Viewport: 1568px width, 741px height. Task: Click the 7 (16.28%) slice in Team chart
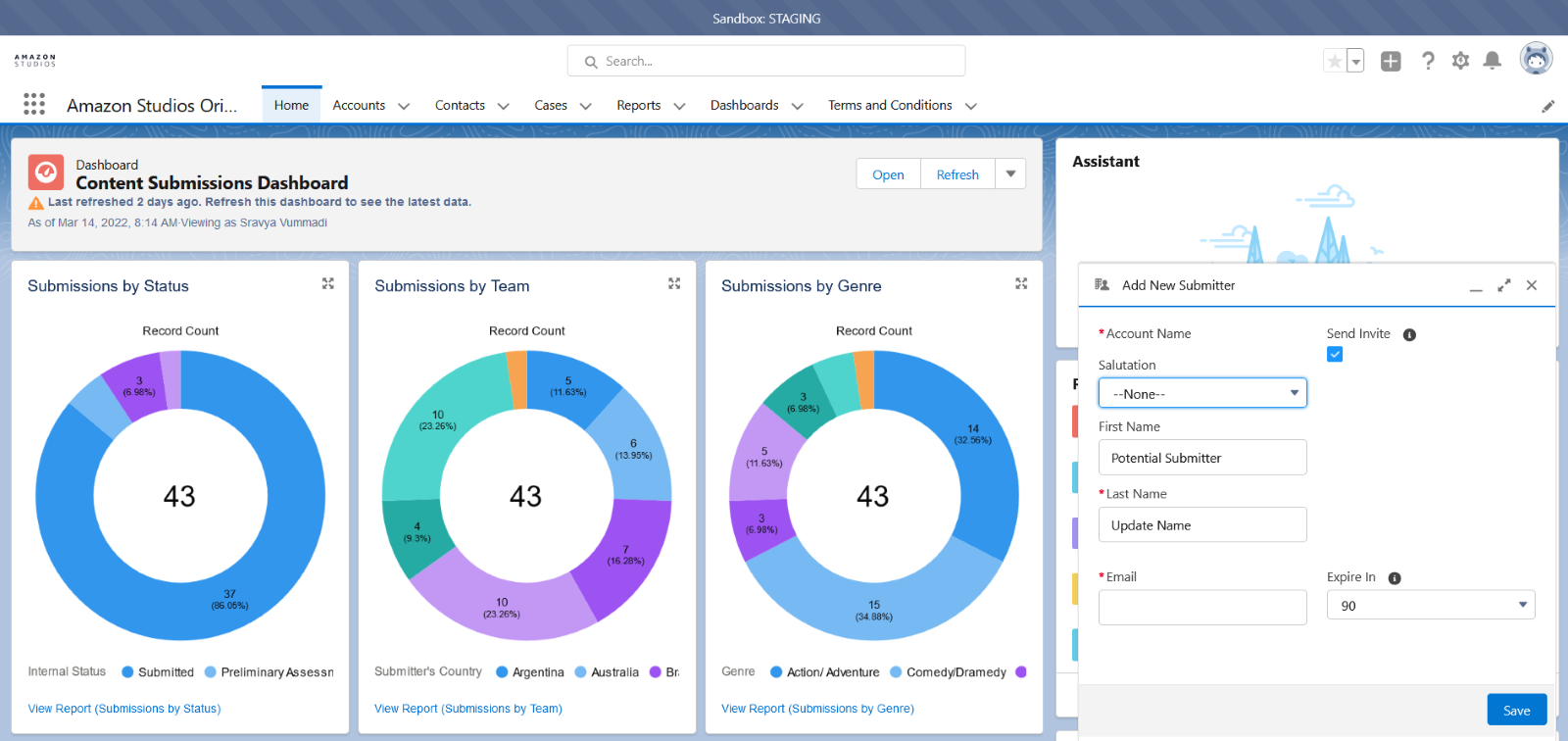625,555
